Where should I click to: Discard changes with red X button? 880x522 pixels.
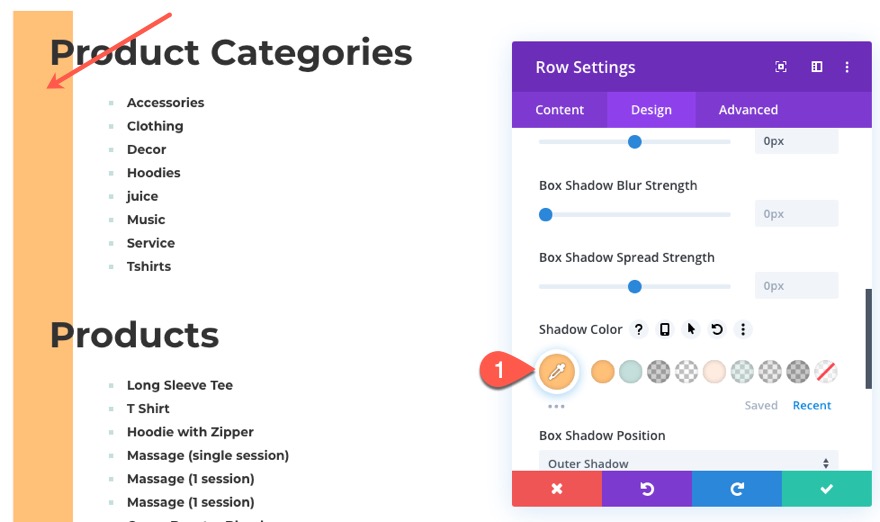click(557, 489)
